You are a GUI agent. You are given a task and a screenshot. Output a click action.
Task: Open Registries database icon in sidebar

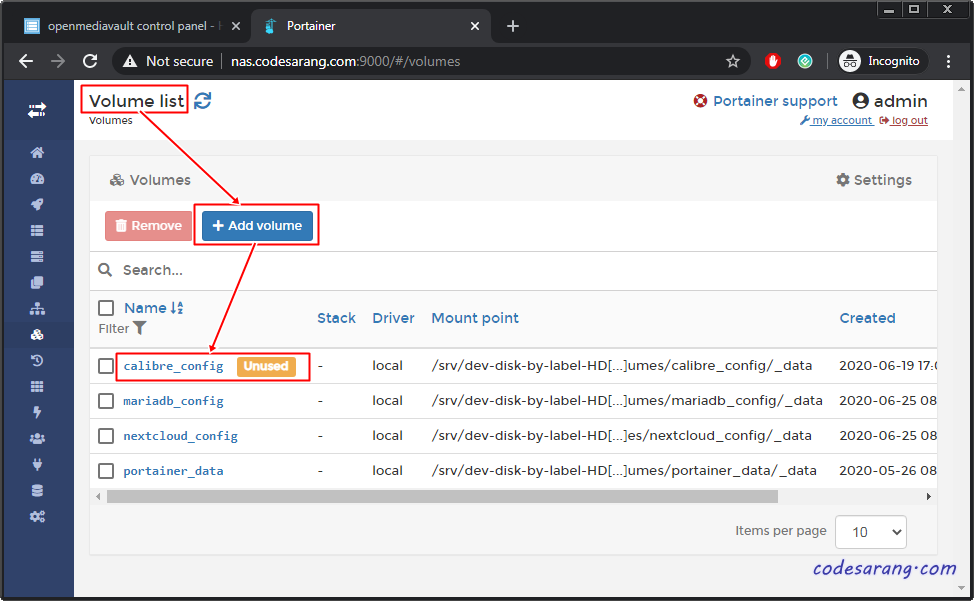coord(37,490)
